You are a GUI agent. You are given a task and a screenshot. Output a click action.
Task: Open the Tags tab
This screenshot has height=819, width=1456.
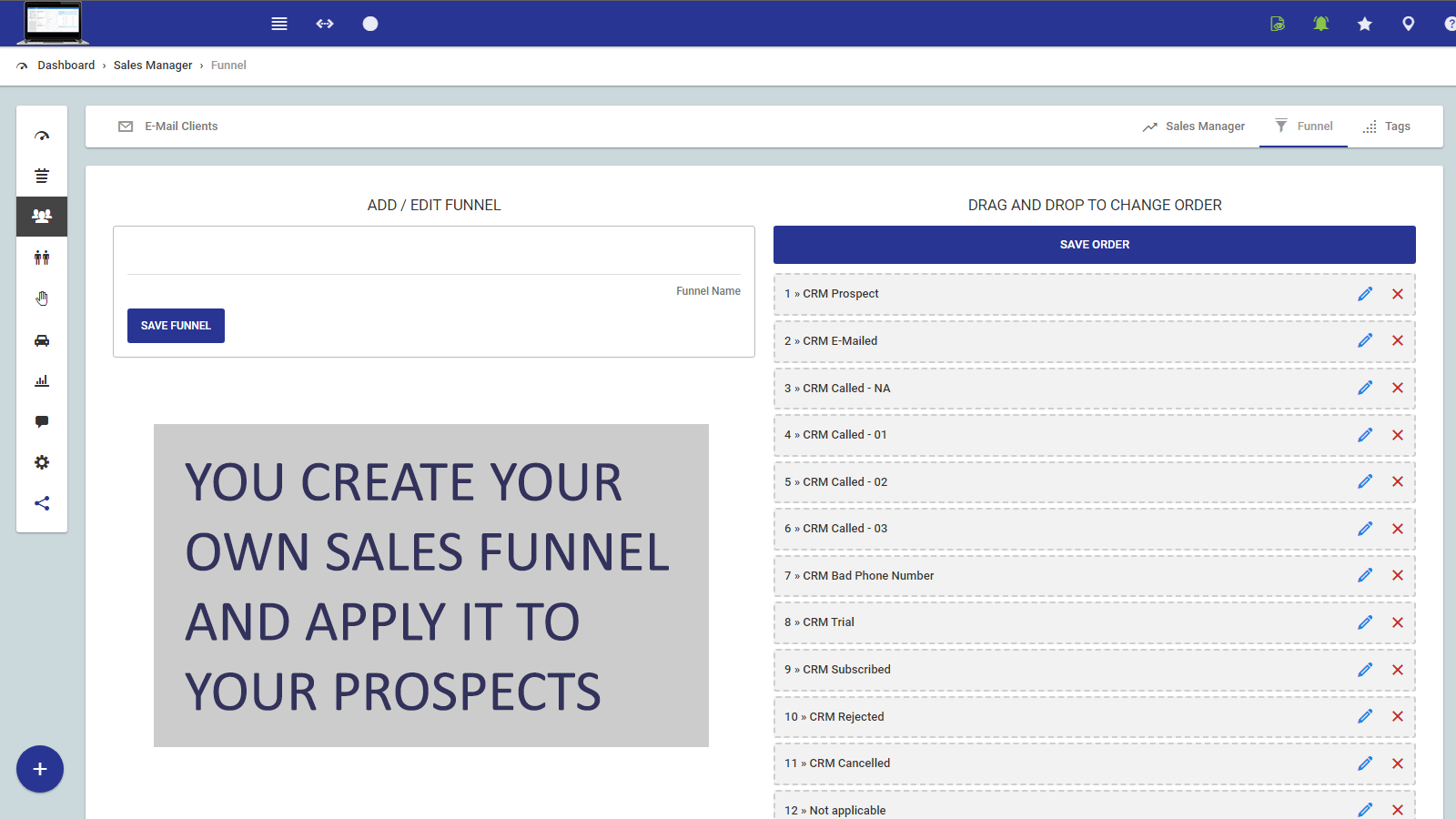(x=1387, y=126)
